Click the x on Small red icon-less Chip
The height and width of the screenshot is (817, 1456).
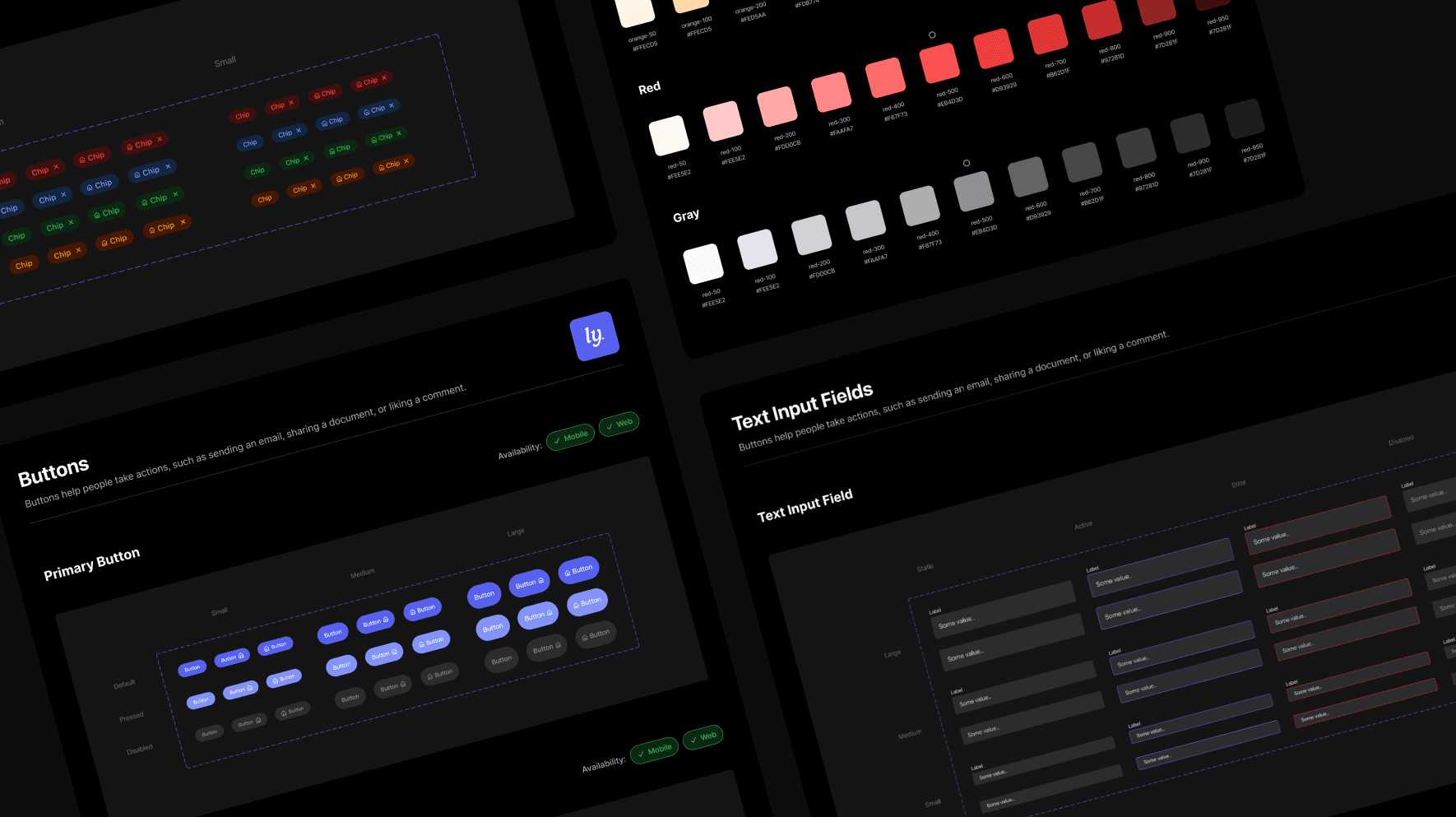291,103
